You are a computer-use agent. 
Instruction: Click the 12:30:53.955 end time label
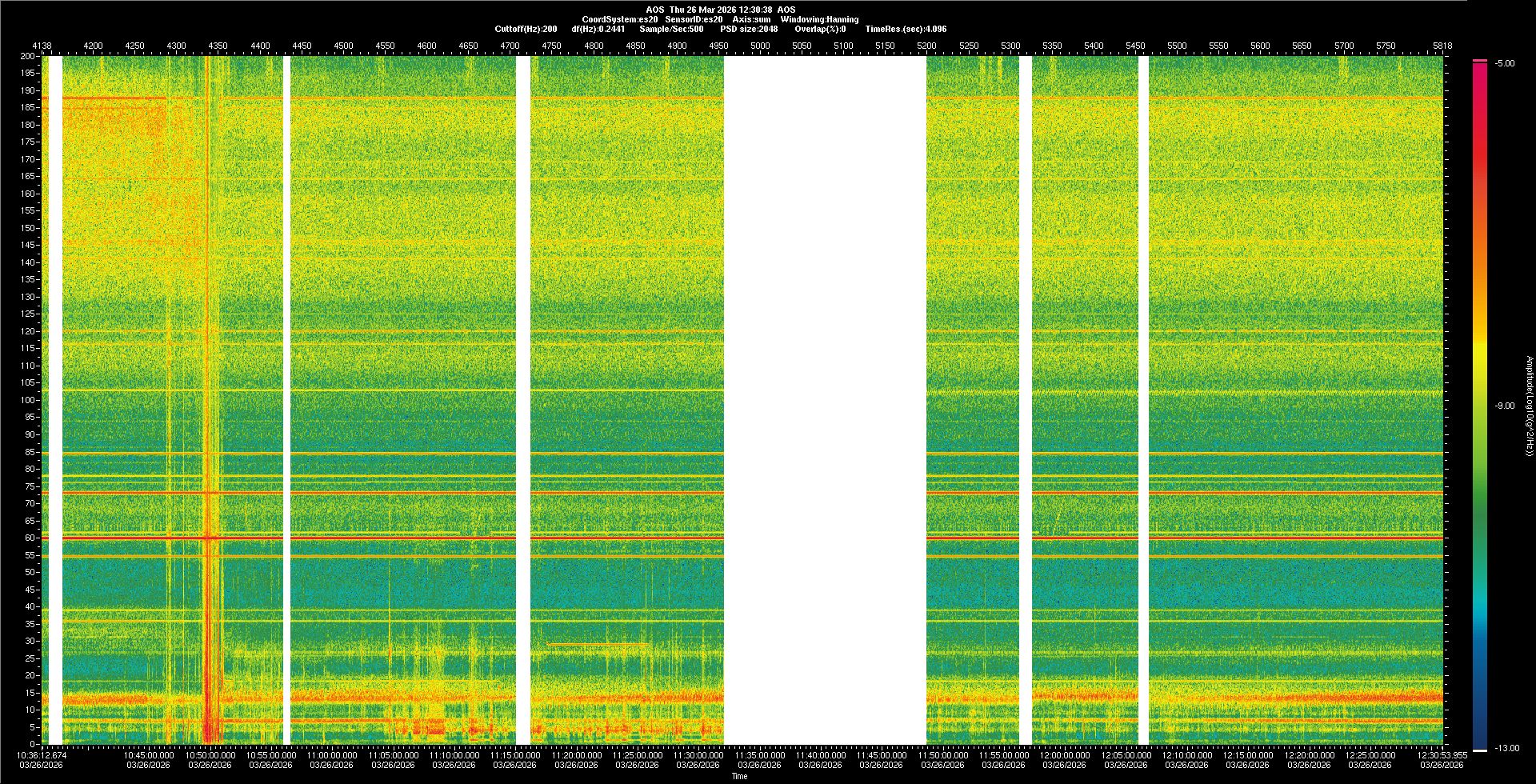click(1442, 755)
